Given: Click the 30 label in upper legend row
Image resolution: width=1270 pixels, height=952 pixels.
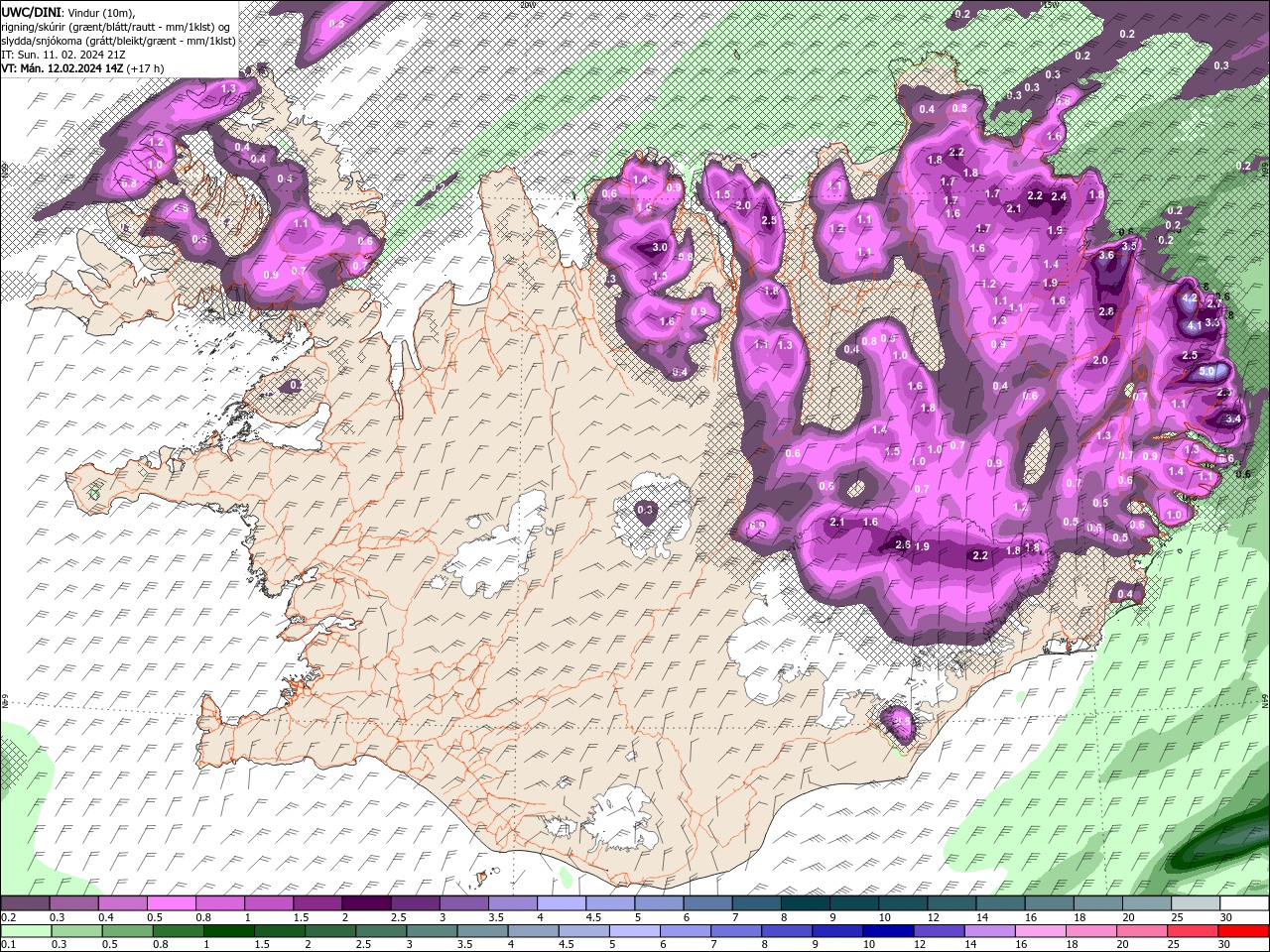Looking at the screenshot, I should (x=1227, y=917).
